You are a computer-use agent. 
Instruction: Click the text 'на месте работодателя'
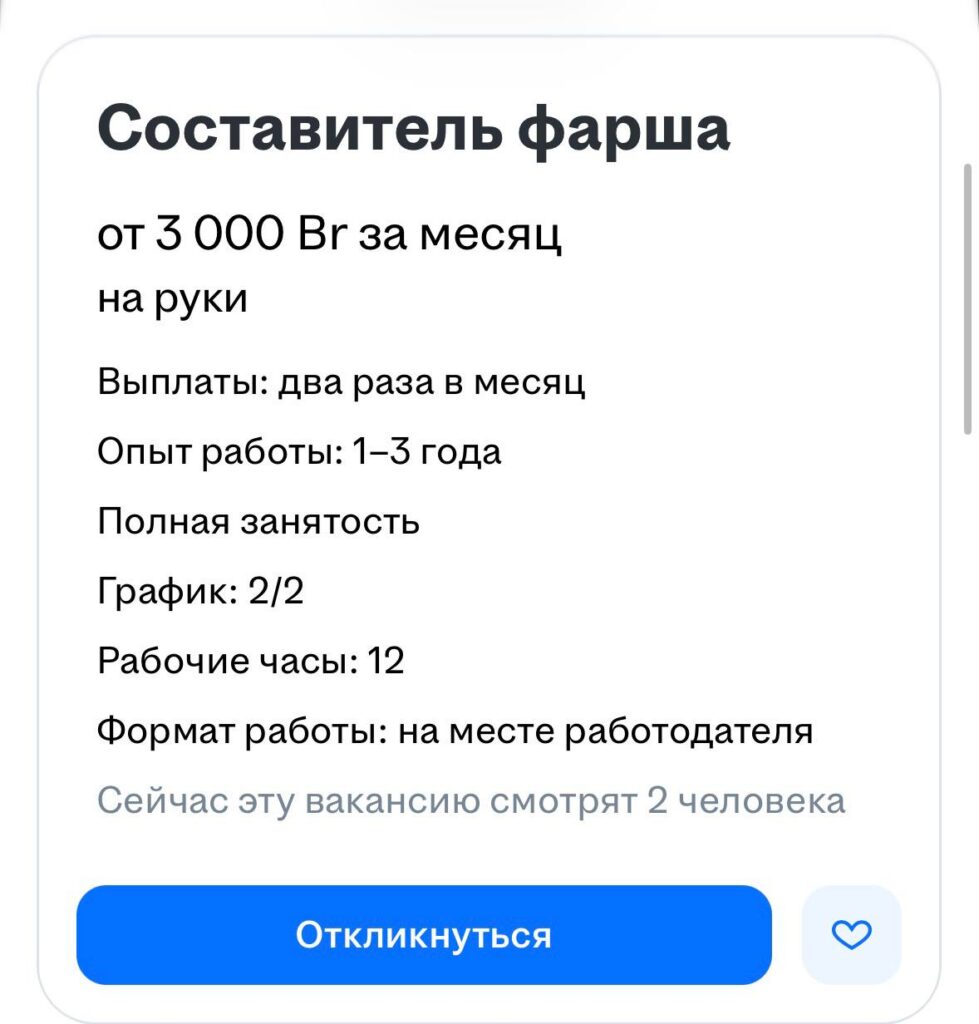click(x=606, y=731)
